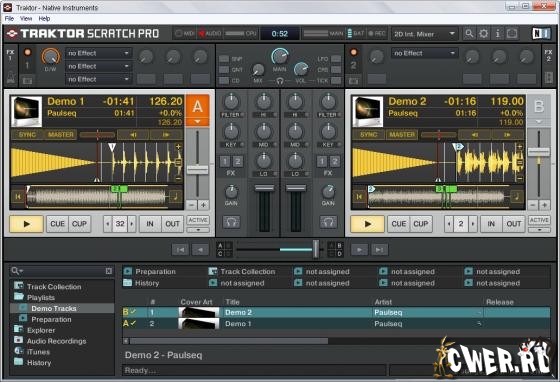Open third no Effect dropdown FX1

click(x=99, y=79)
